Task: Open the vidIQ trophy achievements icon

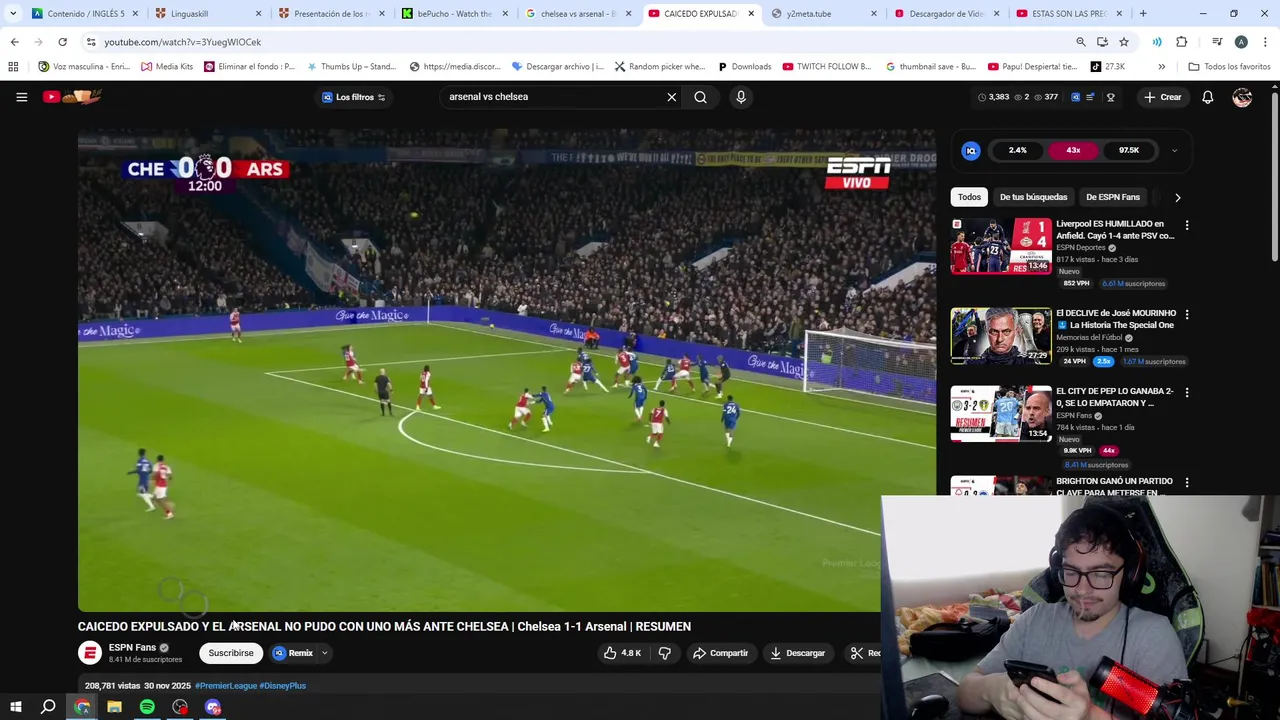Action: click(x=1111, y=97)
